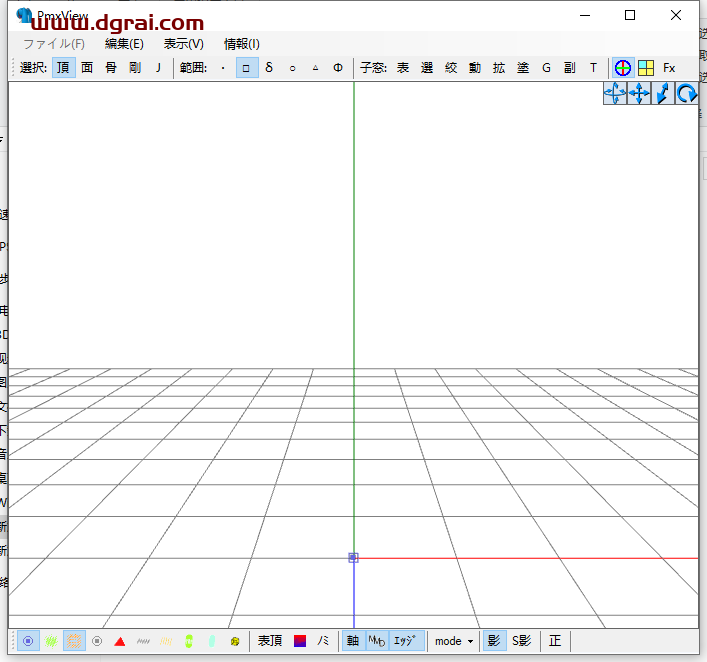Select the Φ range mode
The image size is (707, 662).
point(338,68)
